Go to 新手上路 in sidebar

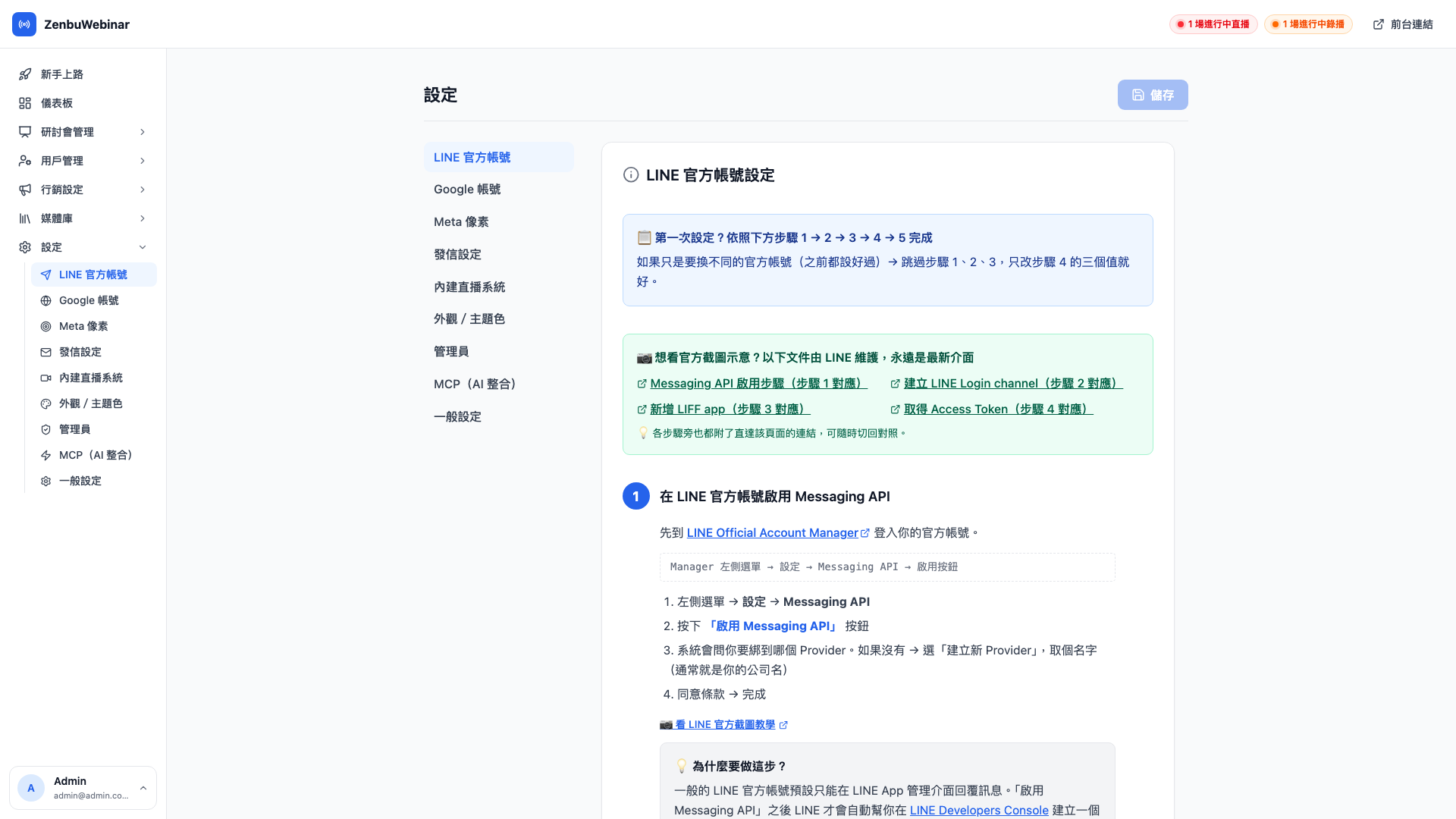coord(83,74)
